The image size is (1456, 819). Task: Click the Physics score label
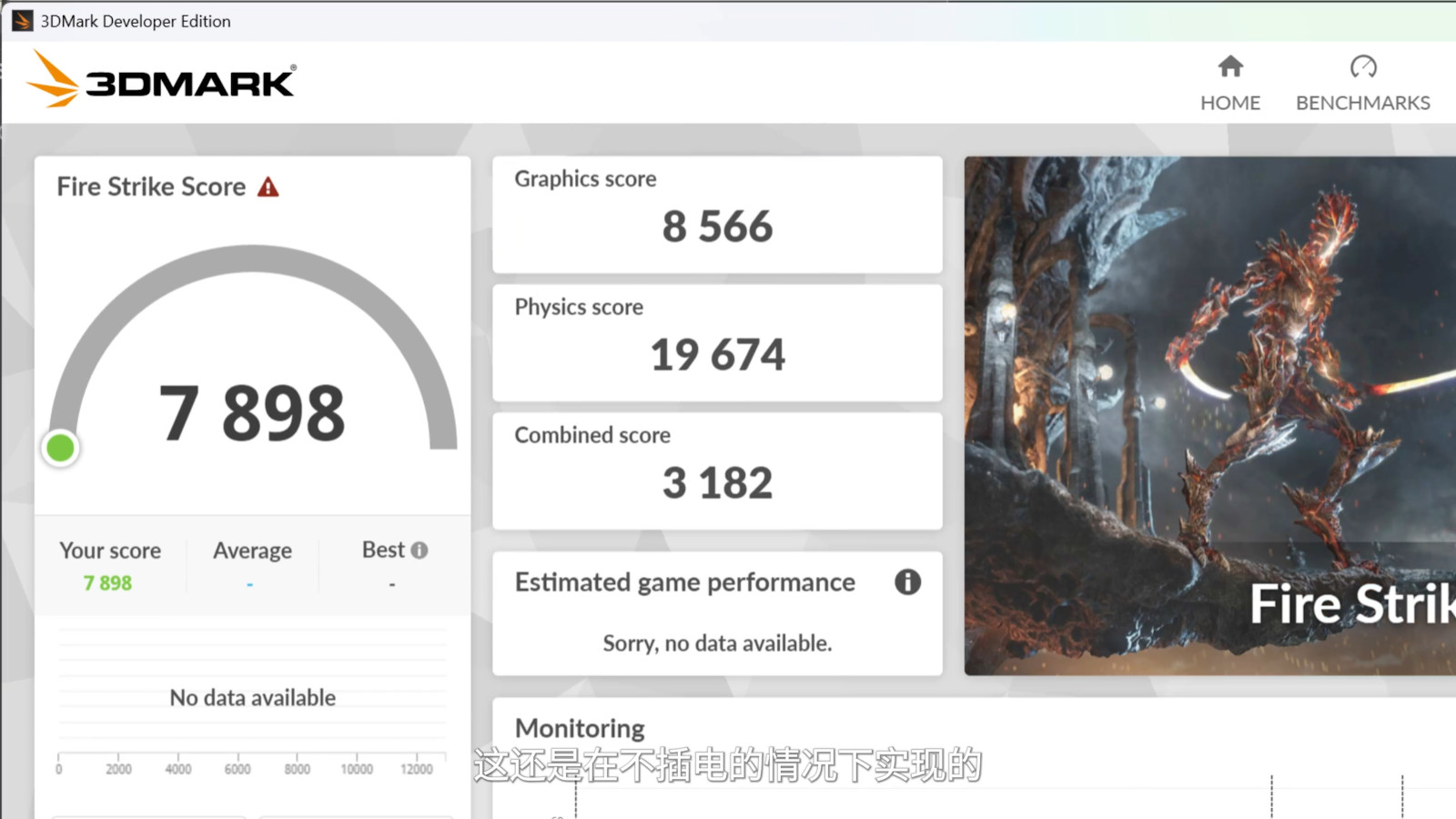pos(579,308)
